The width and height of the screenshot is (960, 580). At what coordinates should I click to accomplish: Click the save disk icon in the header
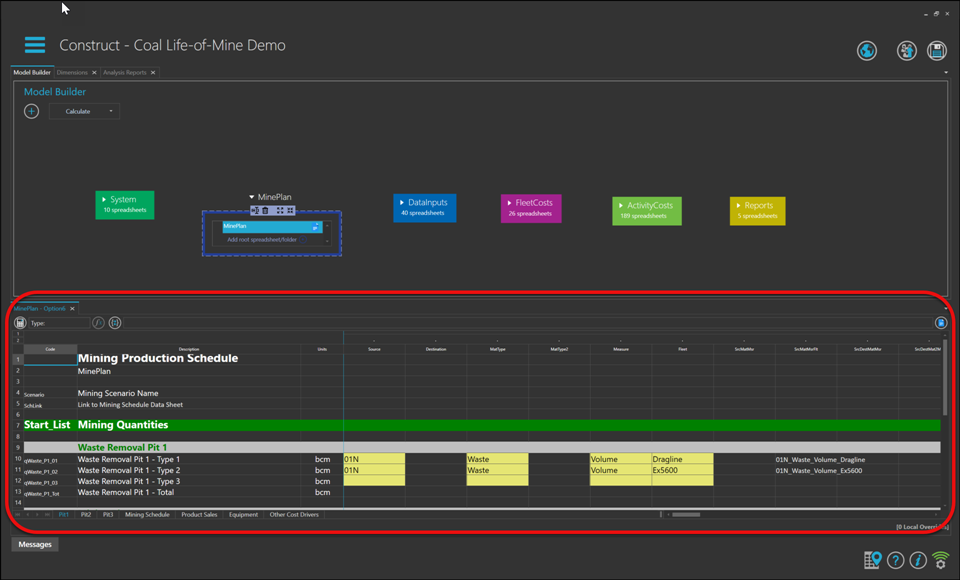pos(937,51)
